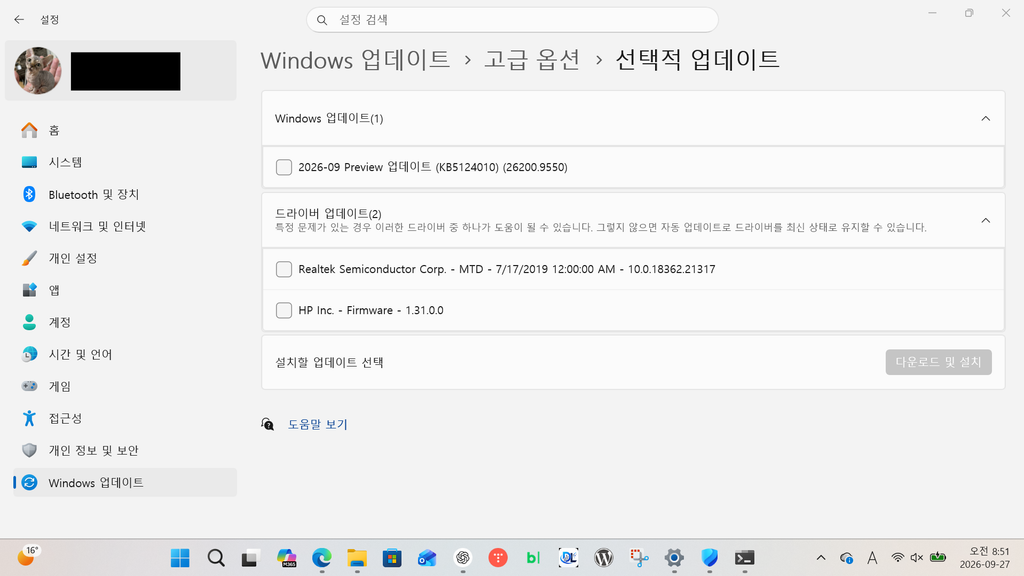Click the battery tray icon

(x=938, y=558)
